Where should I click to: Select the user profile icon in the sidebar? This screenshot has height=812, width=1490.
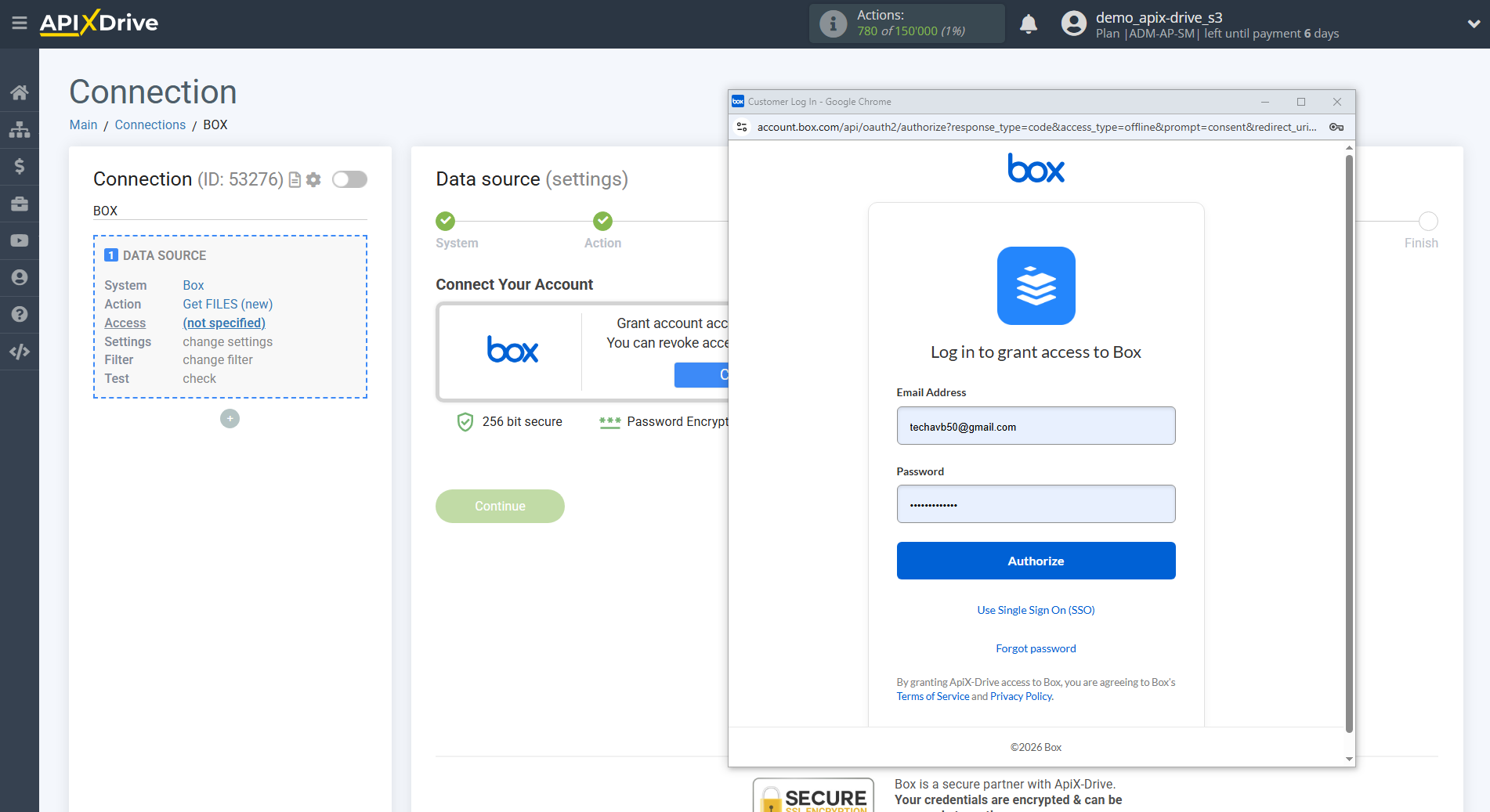[x=20, y=276]
